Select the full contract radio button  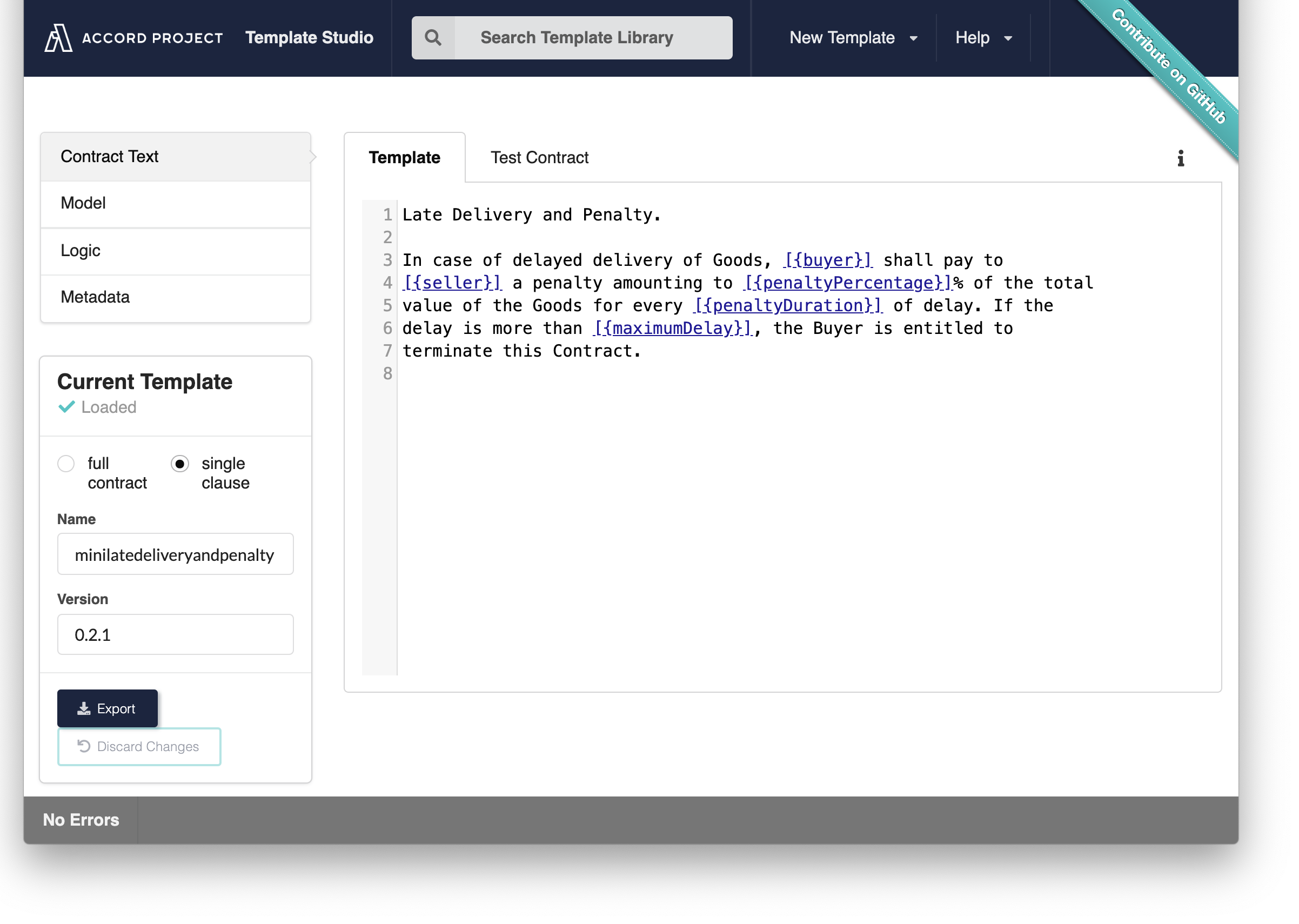(66, 463)
